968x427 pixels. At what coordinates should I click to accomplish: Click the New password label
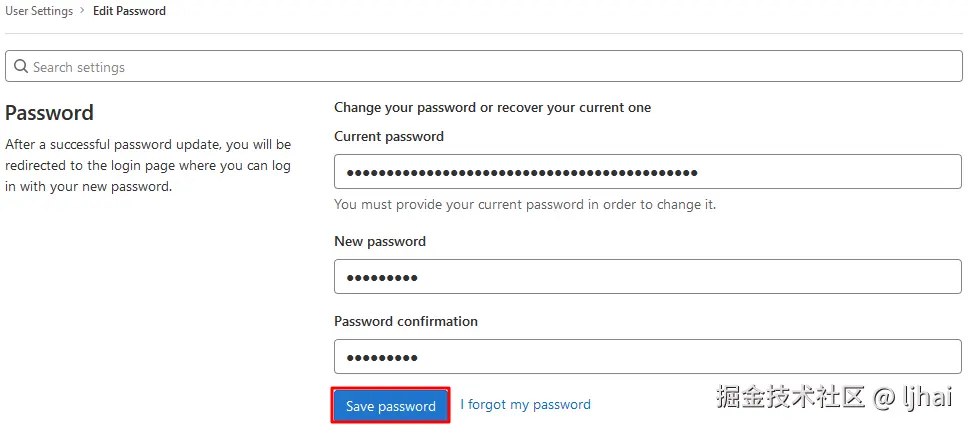[380, 241]
